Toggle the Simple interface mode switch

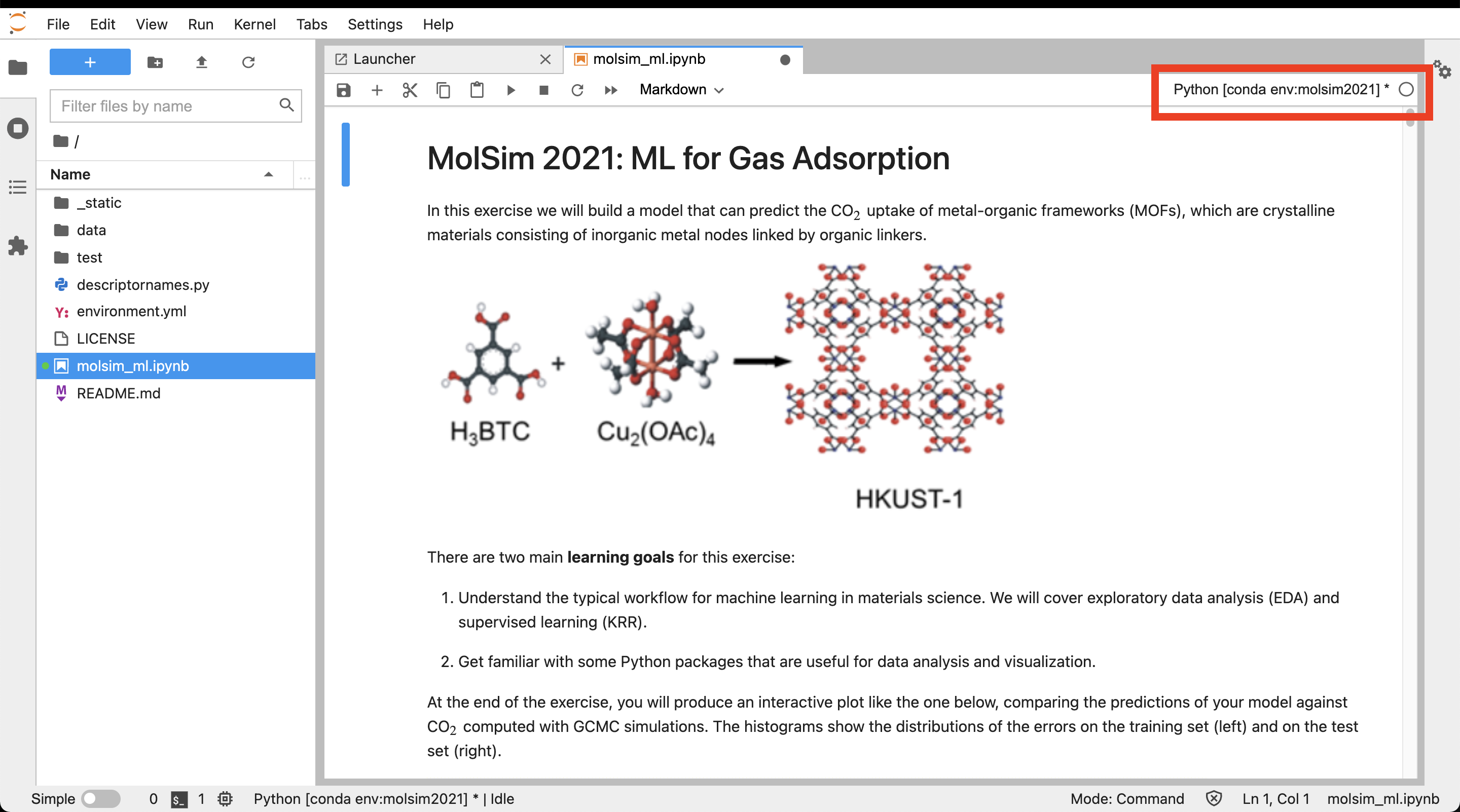coord(101,798)
